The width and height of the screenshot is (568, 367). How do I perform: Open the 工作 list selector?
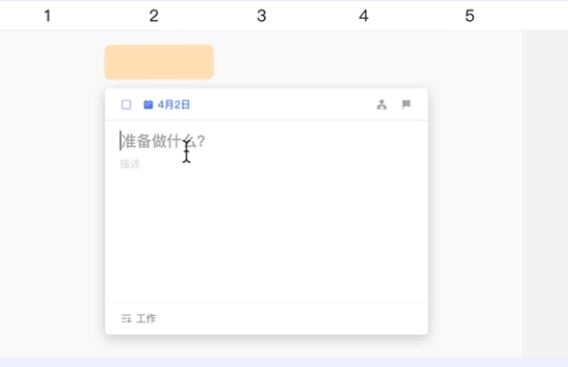(x=139, y=318)
